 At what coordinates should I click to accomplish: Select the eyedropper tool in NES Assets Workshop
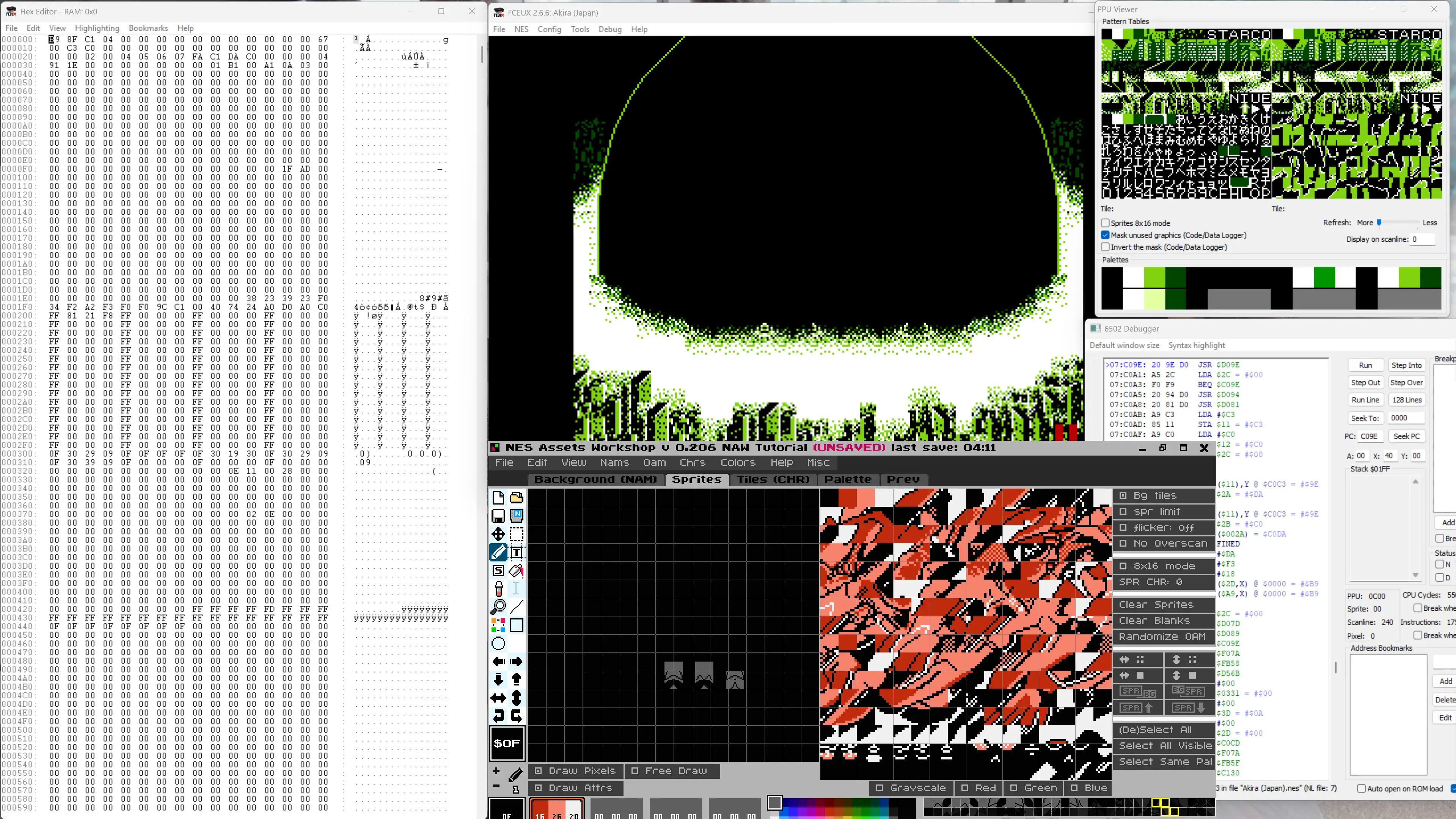pyautogui.click(x=498, y=589)
